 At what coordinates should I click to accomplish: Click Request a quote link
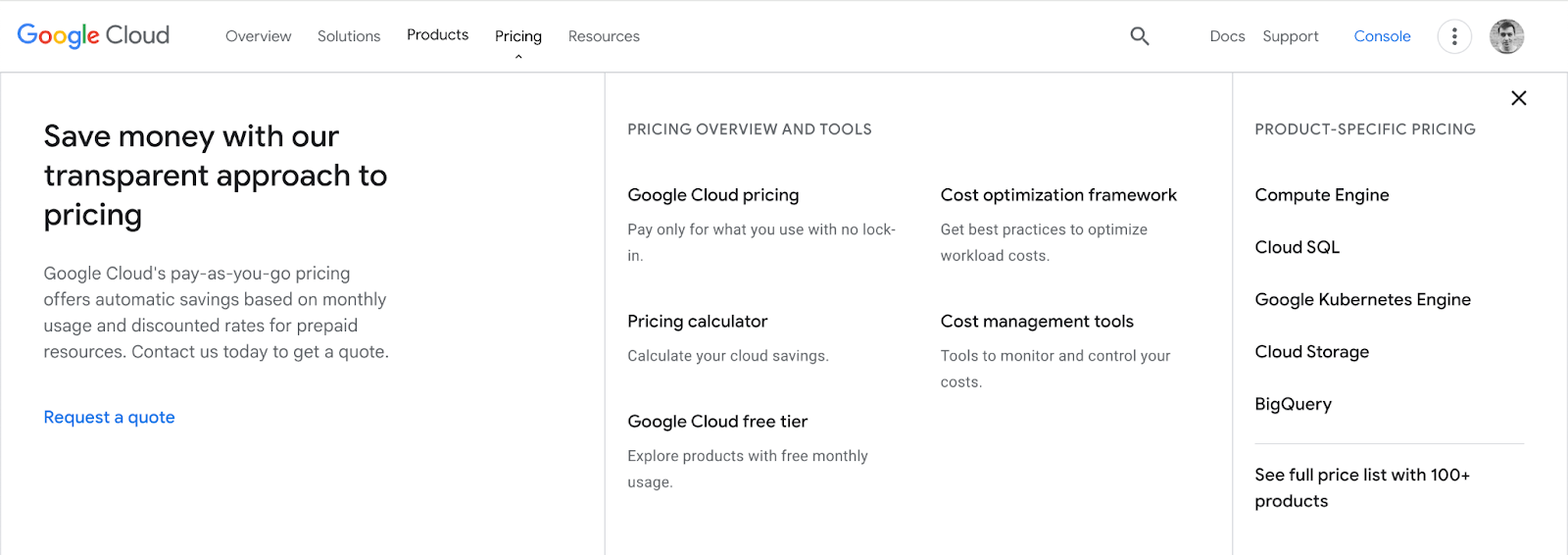110,417
